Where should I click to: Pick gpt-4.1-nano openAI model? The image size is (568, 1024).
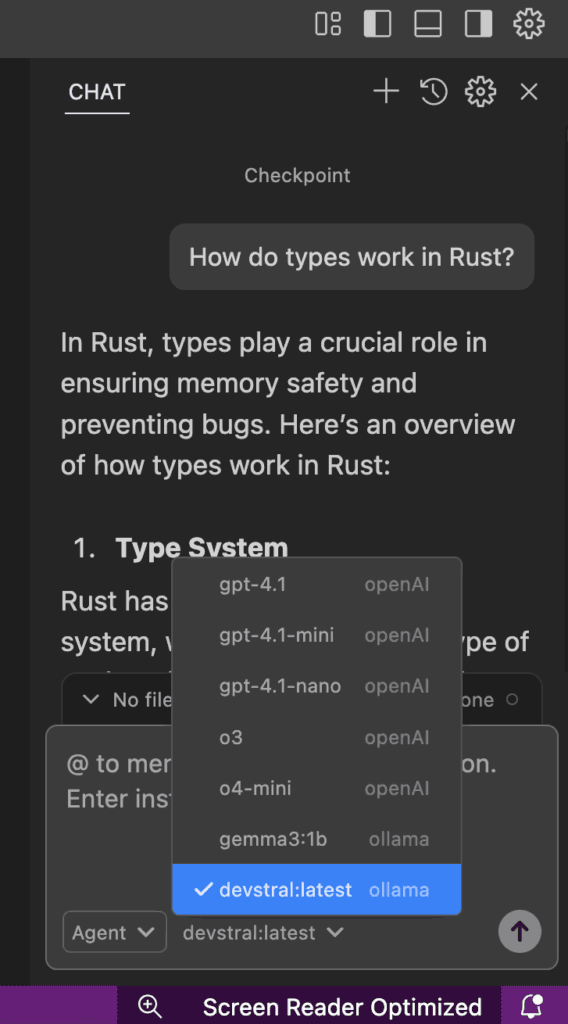(317, 686)
